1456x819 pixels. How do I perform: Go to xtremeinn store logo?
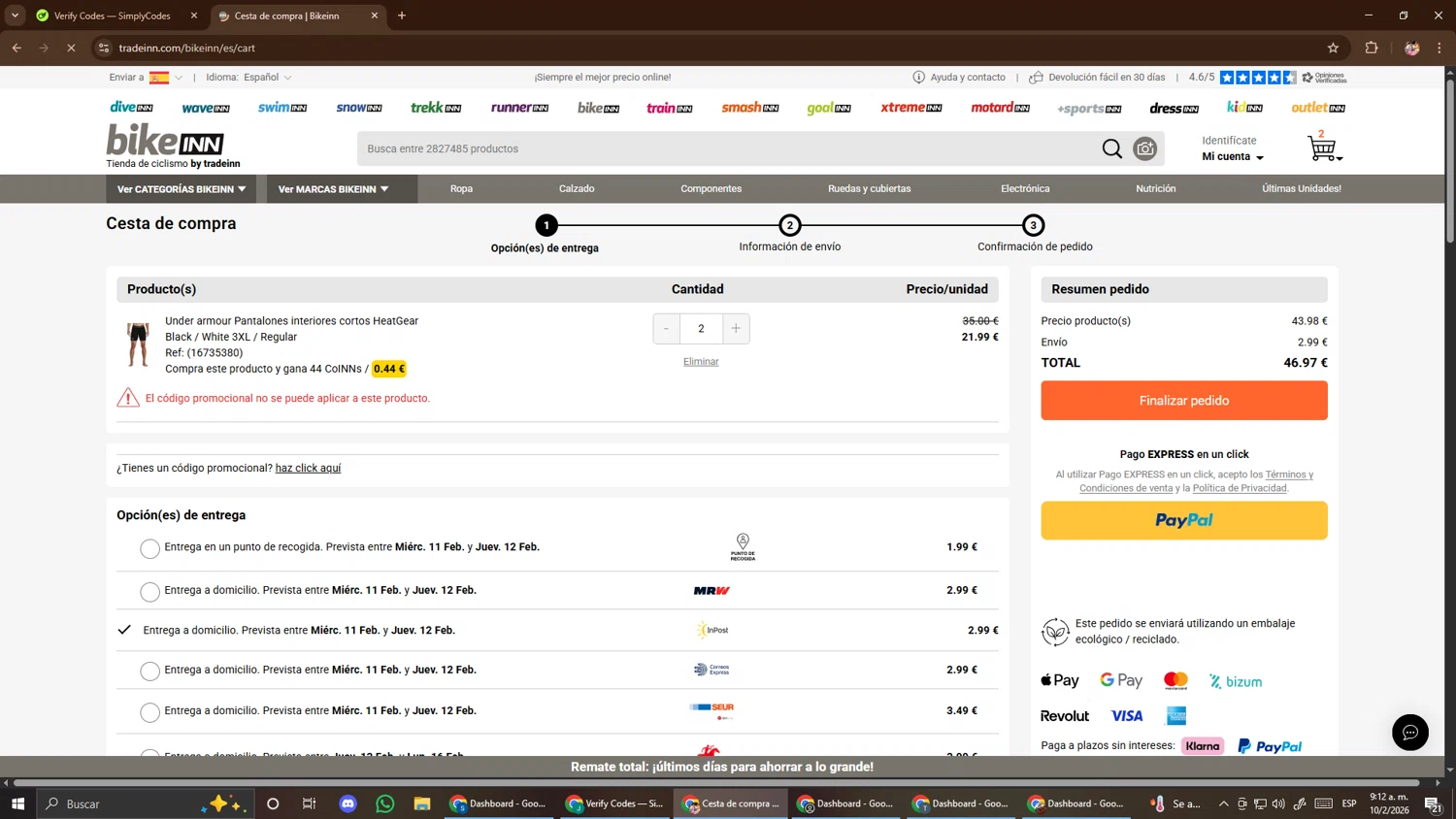[910, 108]
